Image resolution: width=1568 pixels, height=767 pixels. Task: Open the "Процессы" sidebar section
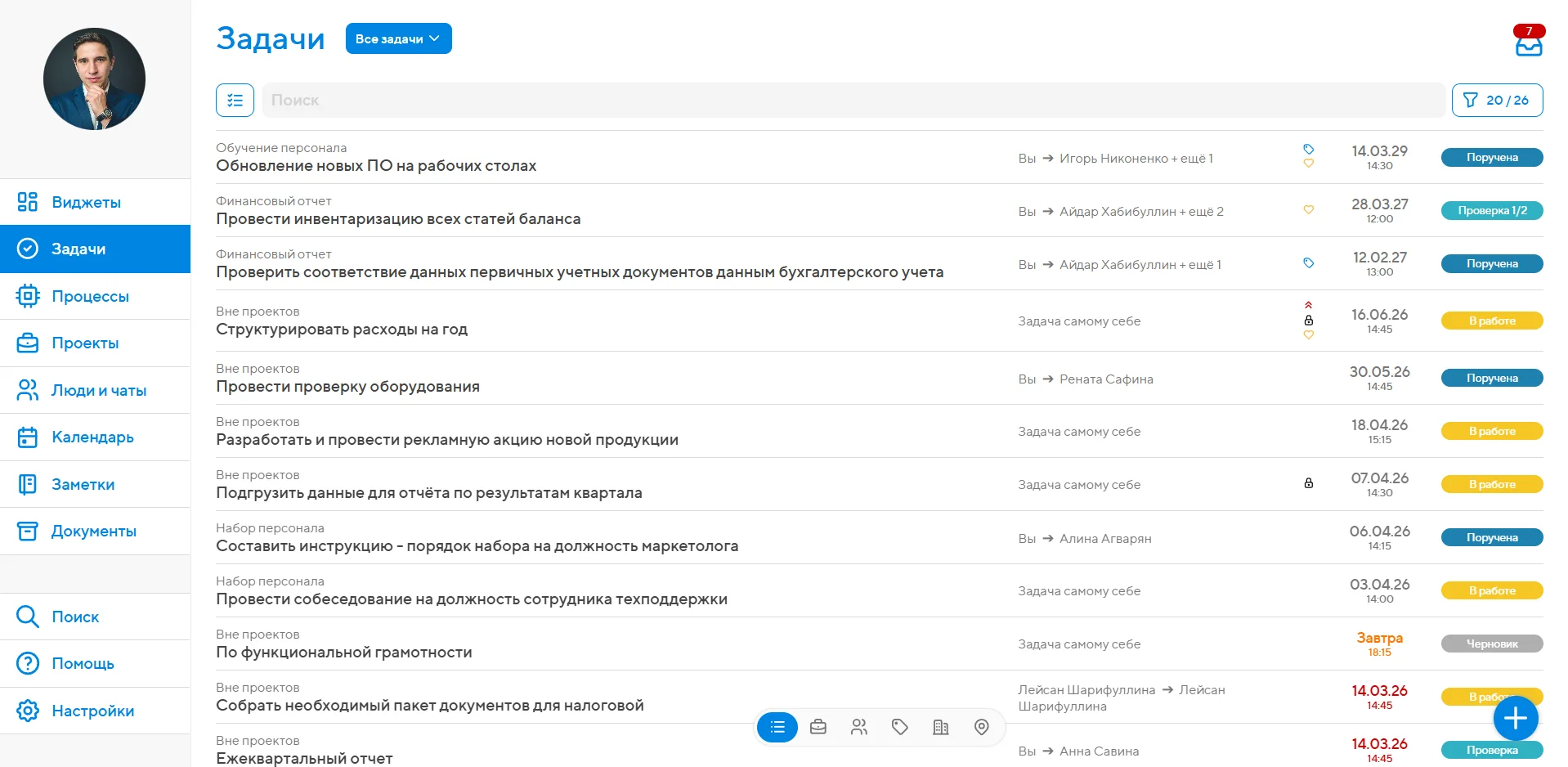(90, 296)
